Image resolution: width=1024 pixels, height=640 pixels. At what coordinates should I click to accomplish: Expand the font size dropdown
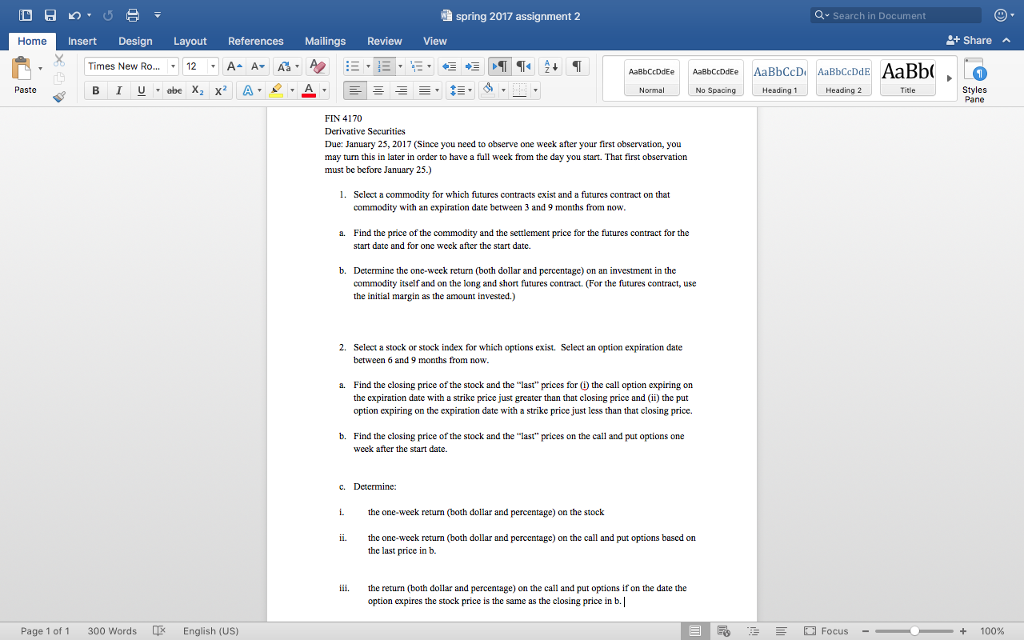212,65
